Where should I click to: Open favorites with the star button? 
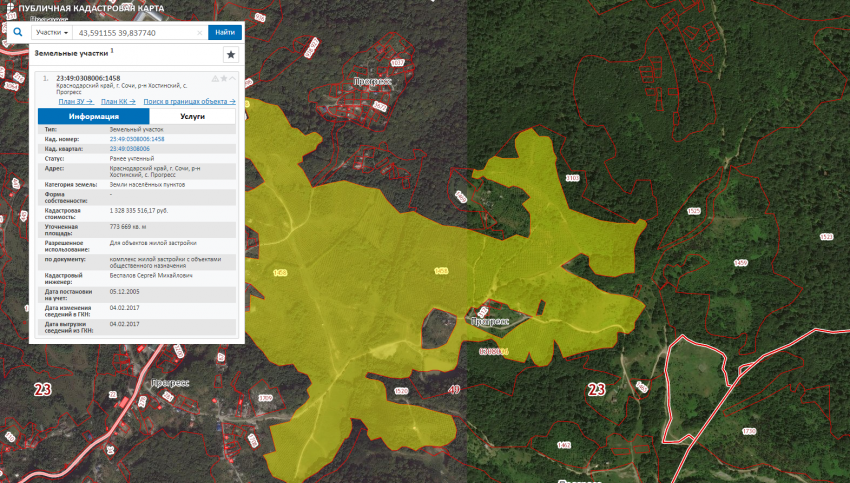coord(230,54)
